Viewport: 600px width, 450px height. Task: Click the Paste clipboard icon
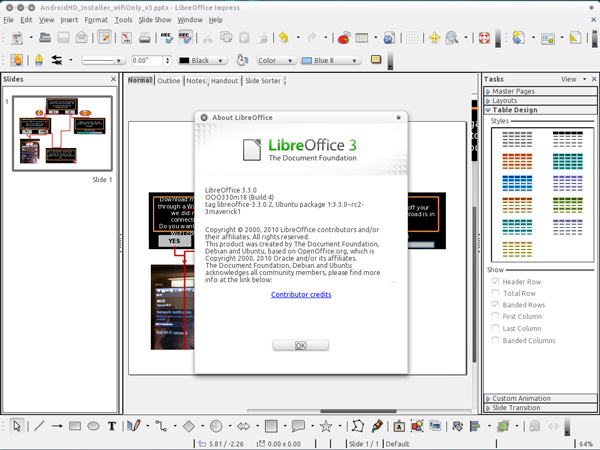tap(244, 38)
